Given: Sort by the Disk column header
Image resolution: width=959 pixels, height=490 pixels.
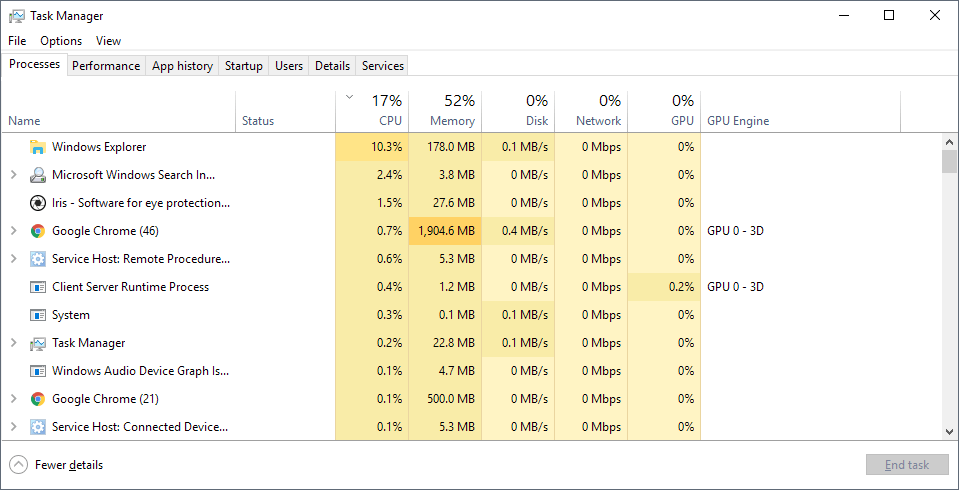Looking at the screenshot, I should (518, 111).
